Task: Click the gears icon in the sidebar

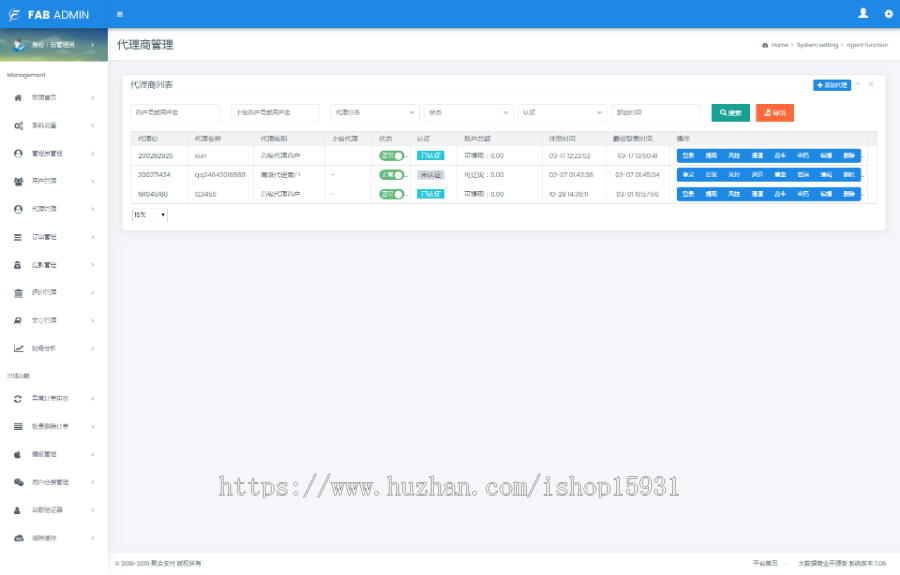Action: point(18,126)
